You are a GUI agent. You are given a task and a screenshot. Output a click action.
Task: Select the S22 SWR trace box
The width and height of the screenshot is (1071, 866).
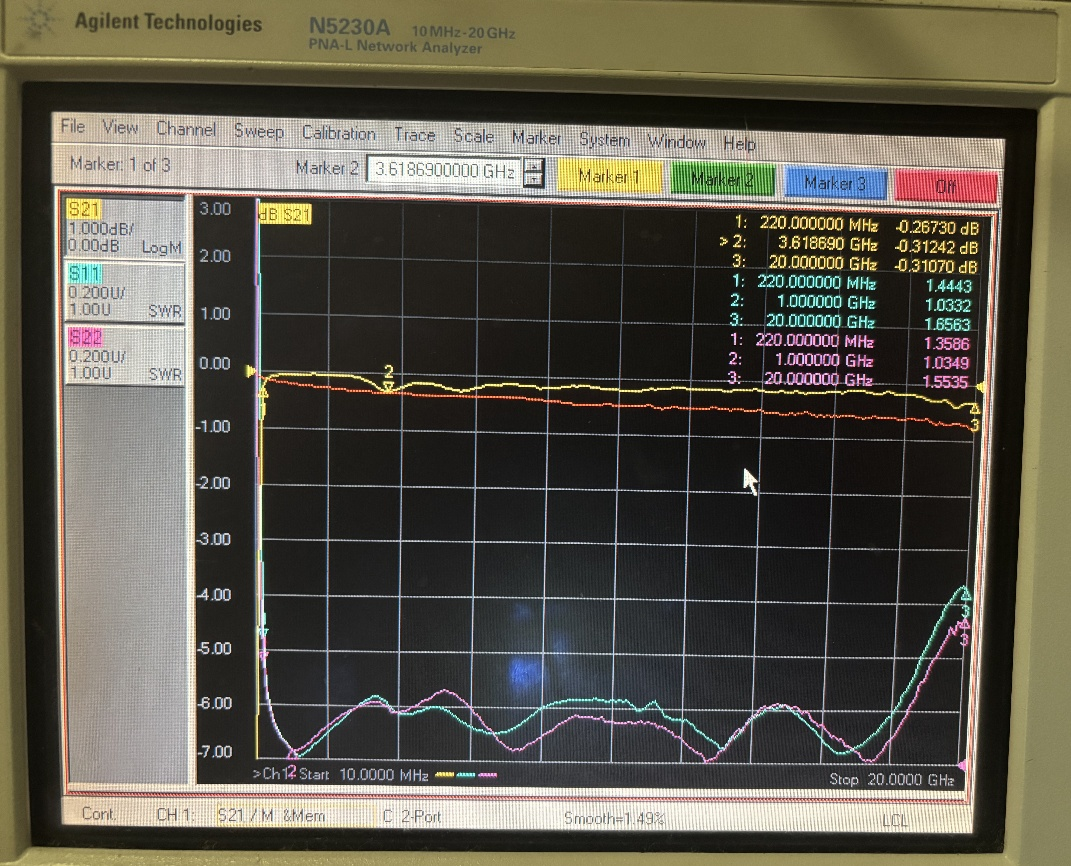coord(124,354)
